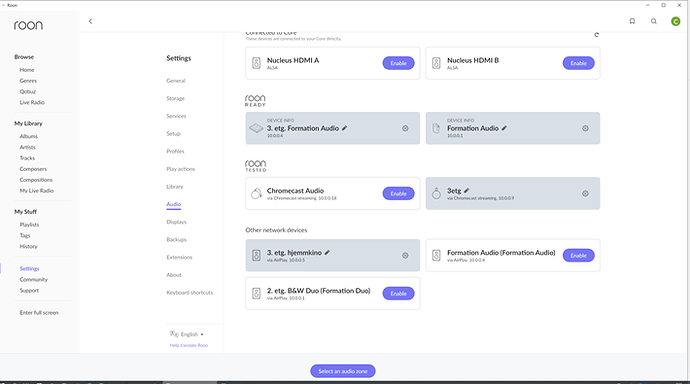Open Tags under My Stuff

click(25, 236)
